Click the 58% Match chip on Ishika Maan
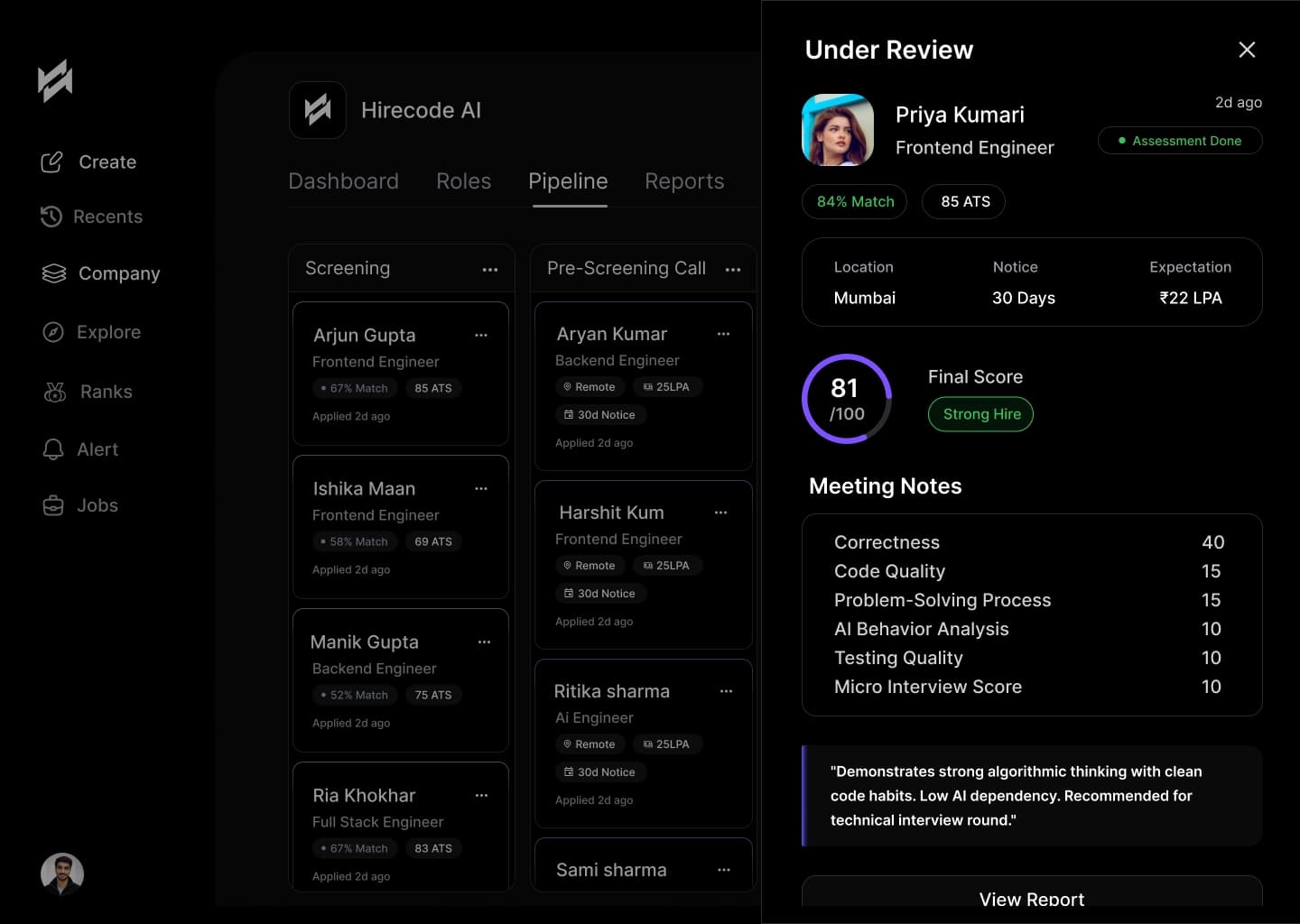 [x=355, y=541]
